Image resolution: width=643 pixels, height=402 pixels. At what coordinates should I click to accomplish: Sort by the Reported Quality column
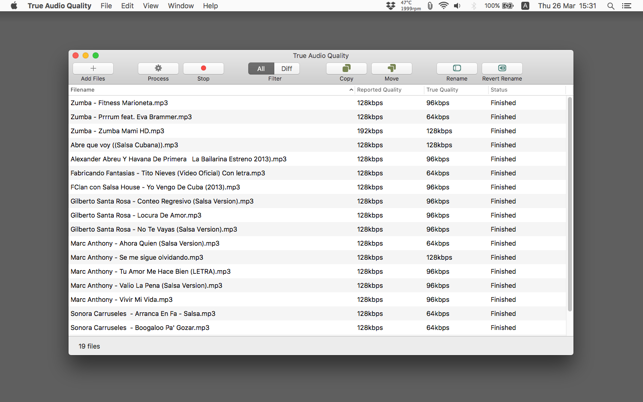tap(379, 90)
